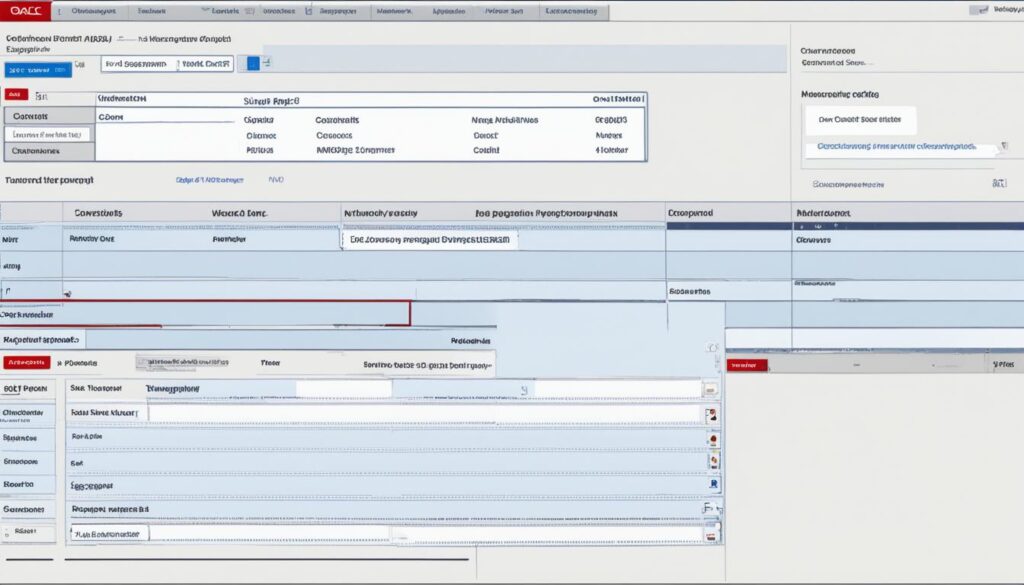Viewport: 1024px width, 585px height.
Task: Click the red button in the lower-right panel
Action: click(747, 366)
